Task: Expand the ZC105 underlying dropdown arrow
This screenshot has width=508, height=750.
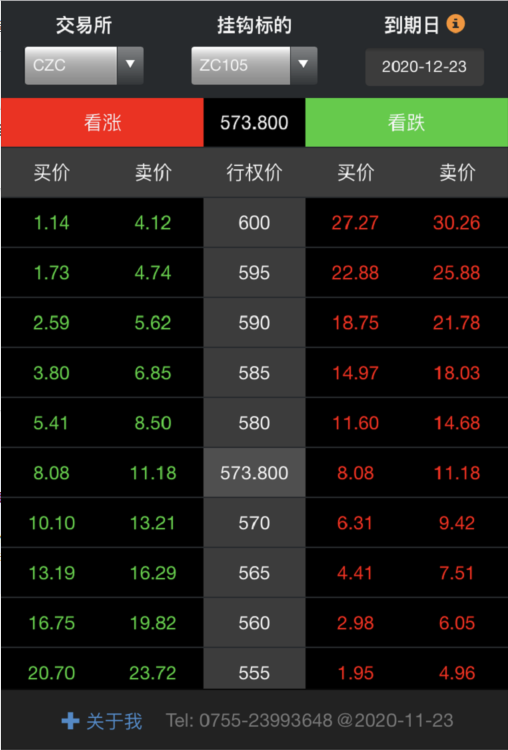Action: [x=303, y=66]
